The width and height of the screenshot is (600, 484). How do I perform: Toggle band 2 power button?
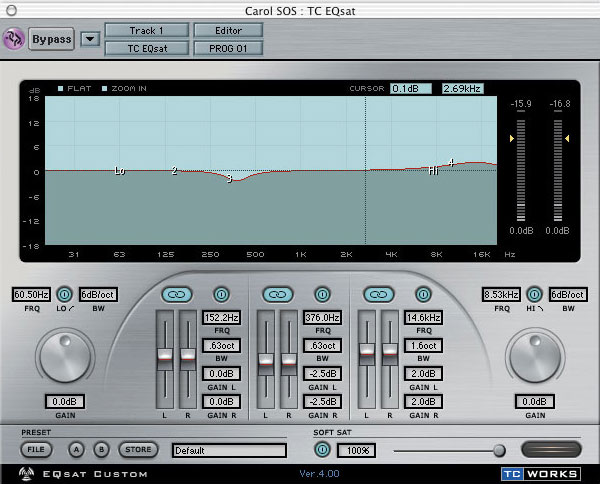(x=221, y=294)
